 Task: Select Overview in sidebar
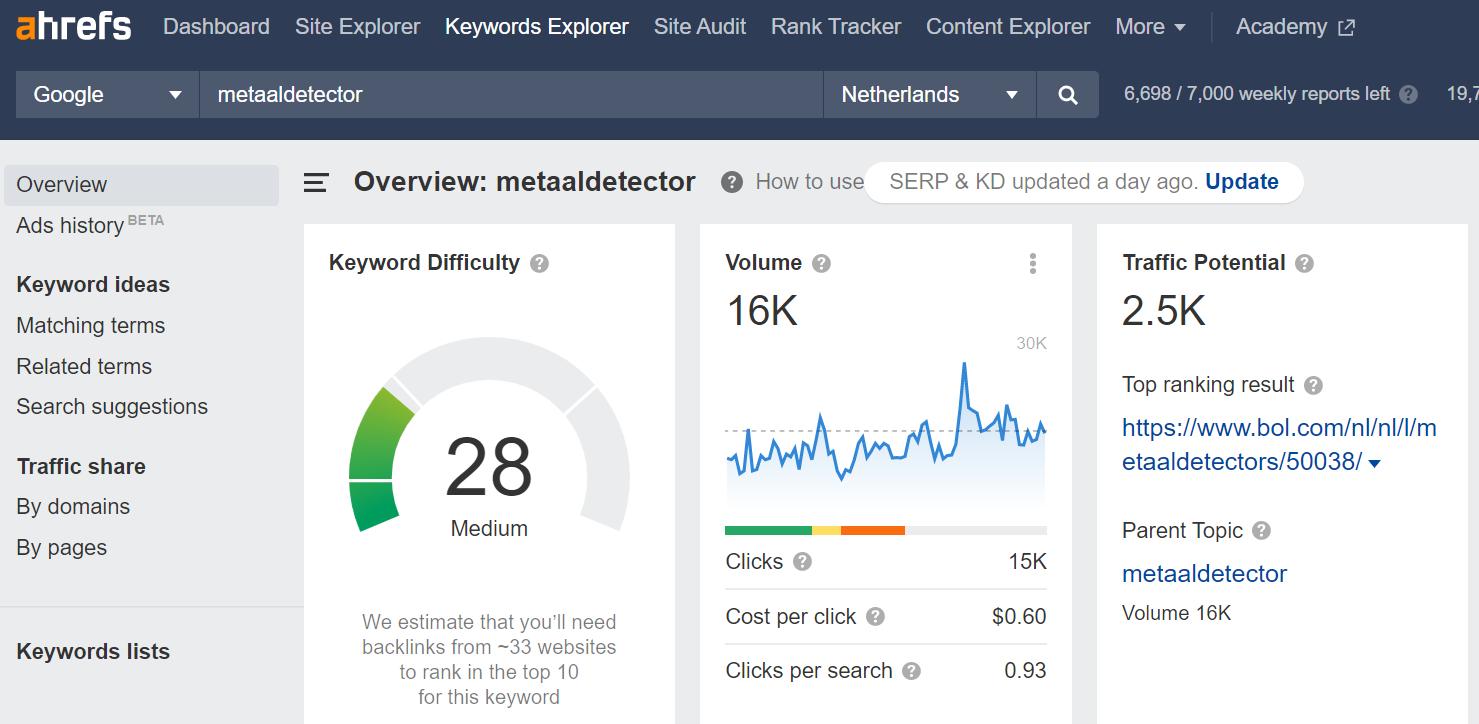141,185
